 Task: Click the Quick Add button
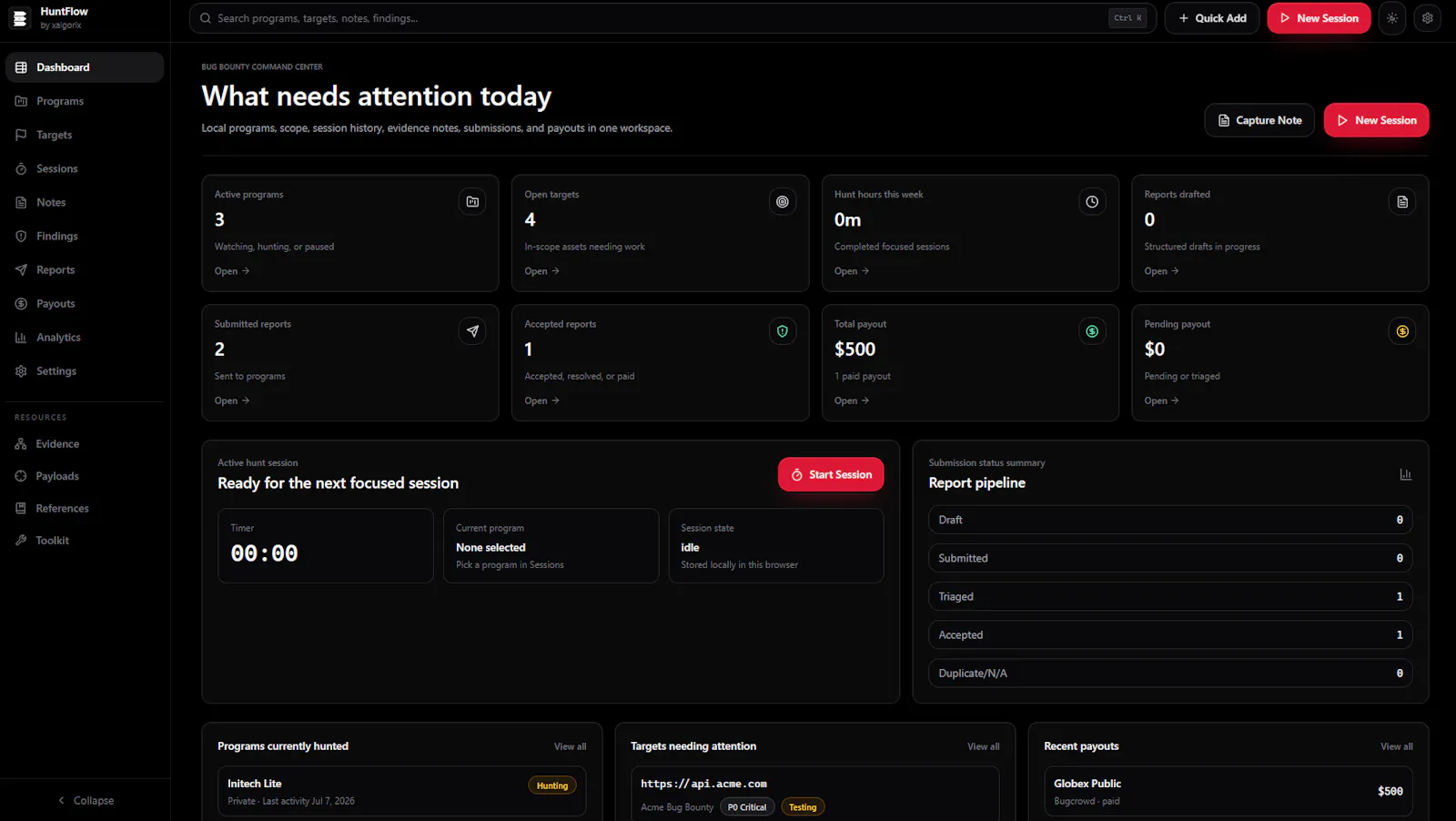(1212, 18)
